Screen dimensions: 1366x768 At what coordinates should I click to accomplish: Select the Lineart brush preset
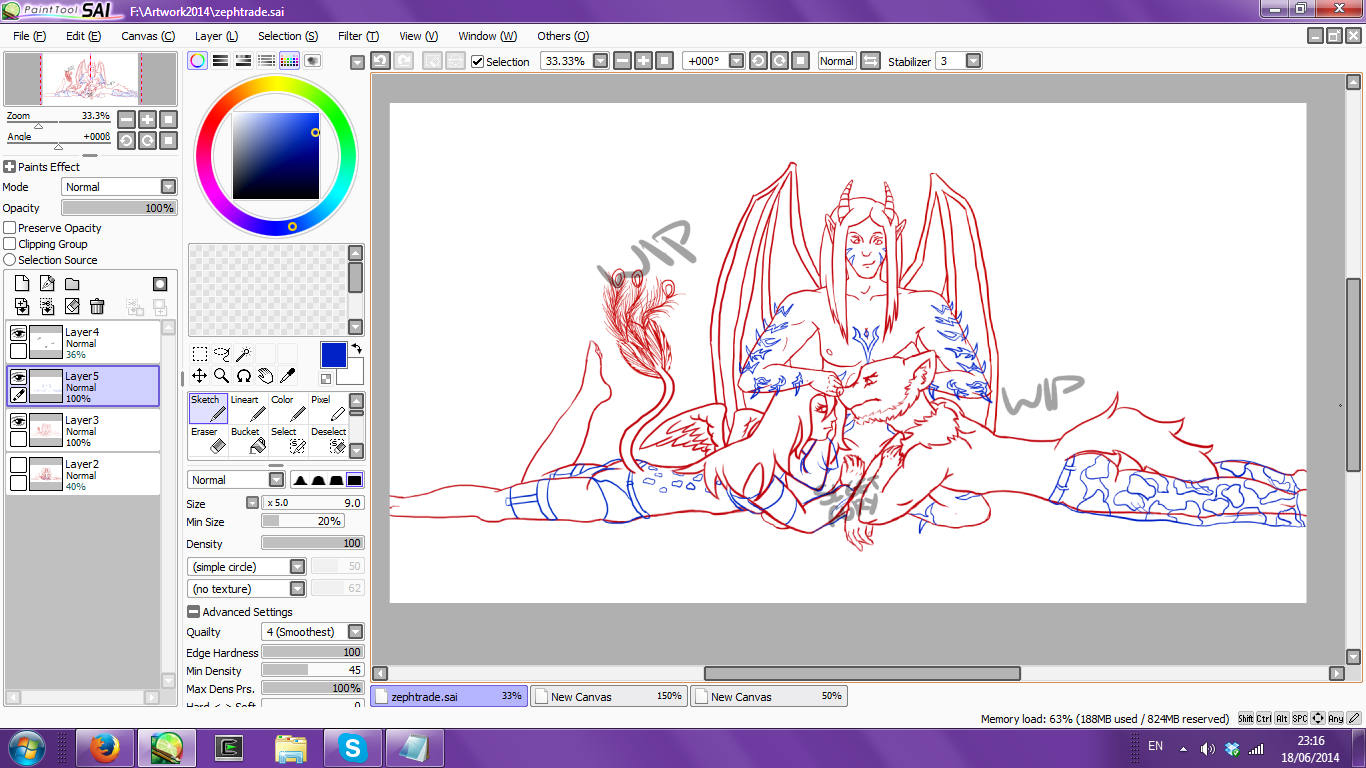coord(247,408)
